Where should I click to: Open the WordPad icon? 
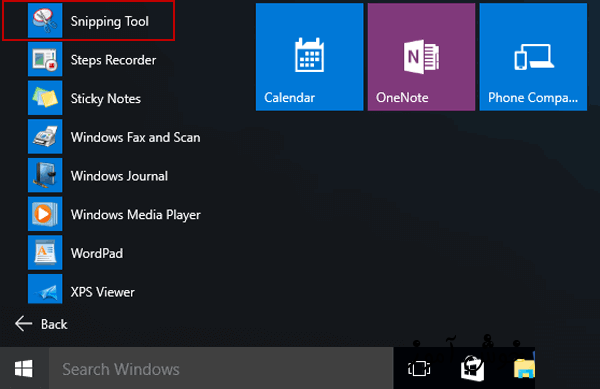[x=45, y=252]
